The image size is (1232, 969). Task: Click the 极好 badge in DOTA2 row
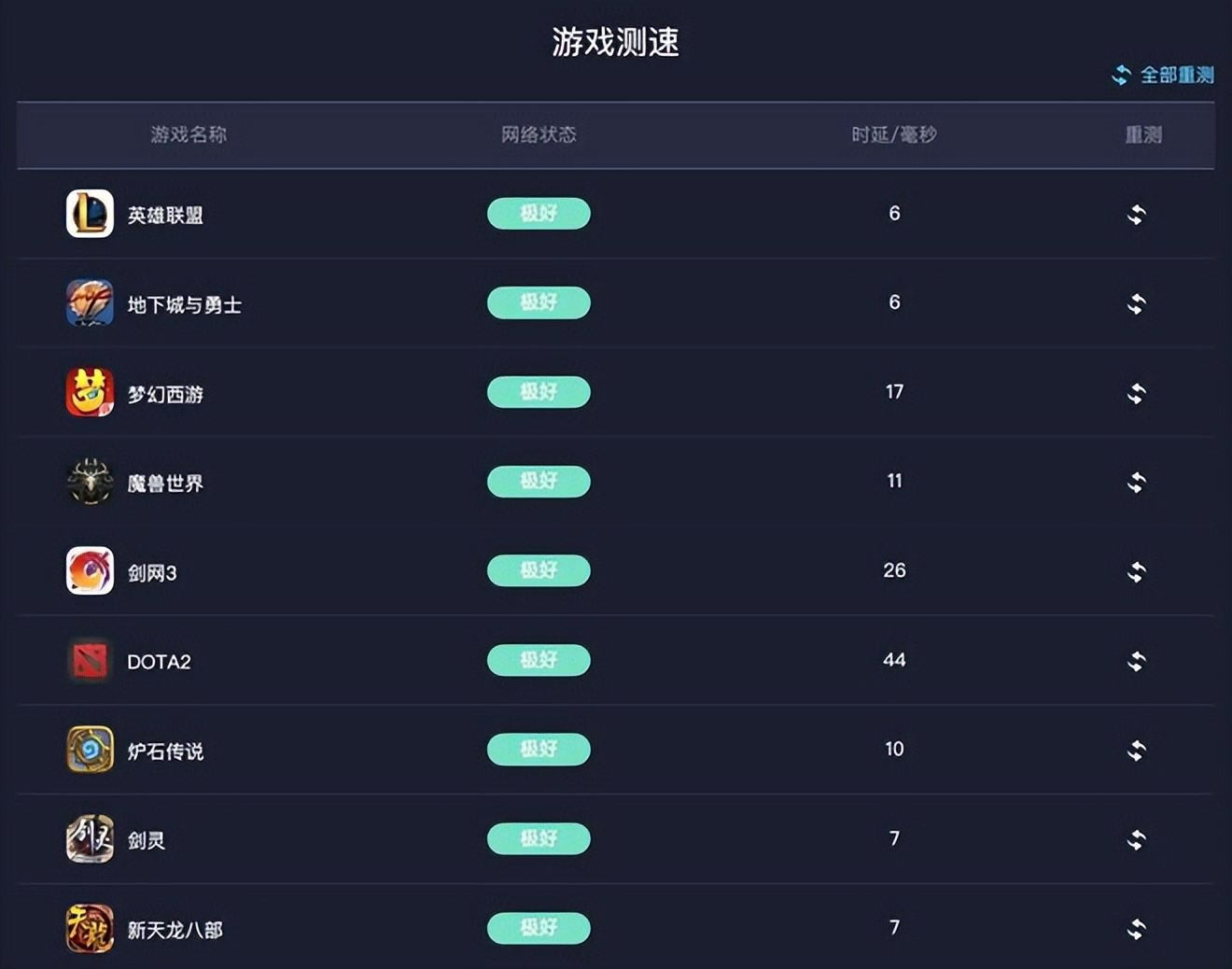pos(539,660)
